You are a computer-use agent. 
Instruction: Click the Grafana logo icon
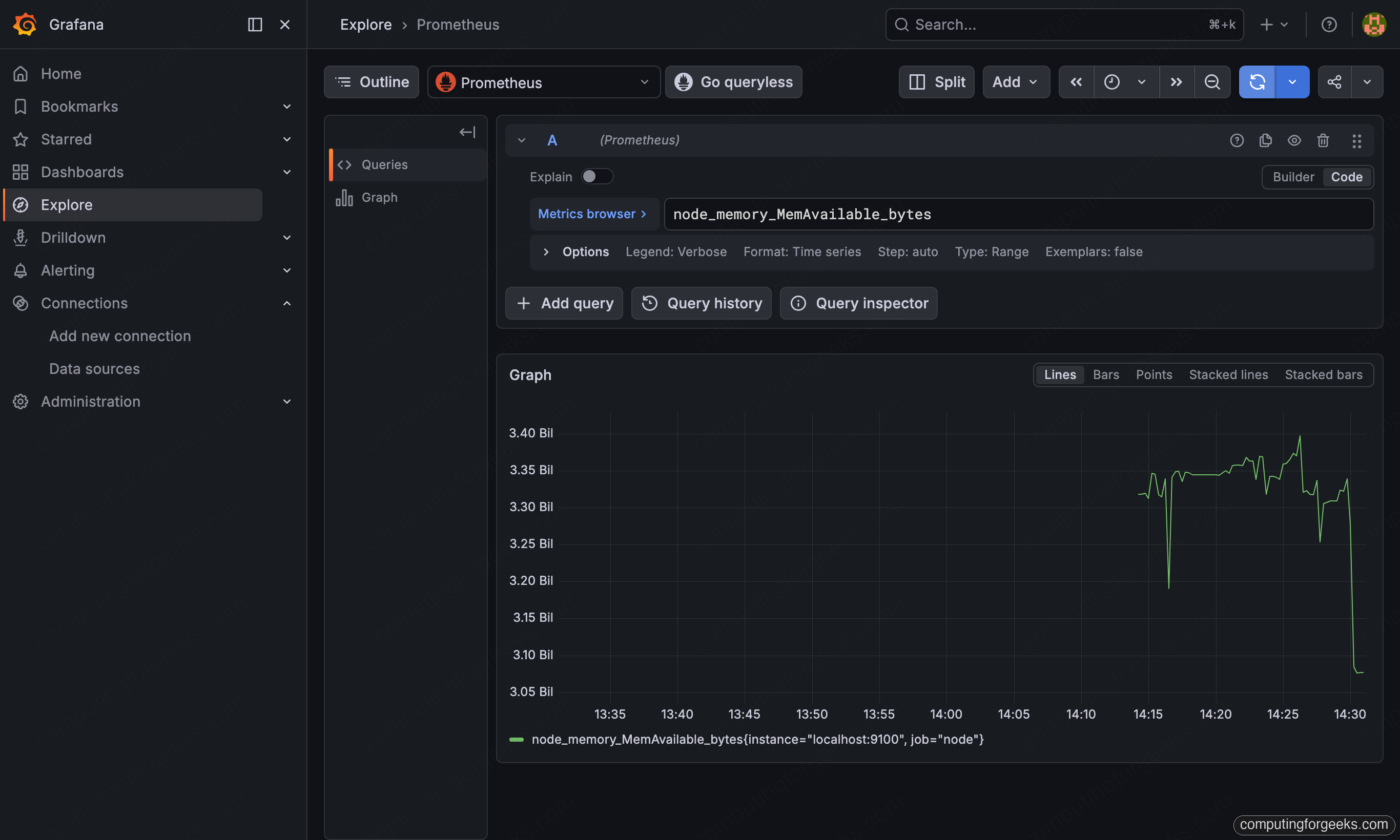point(25,25)
